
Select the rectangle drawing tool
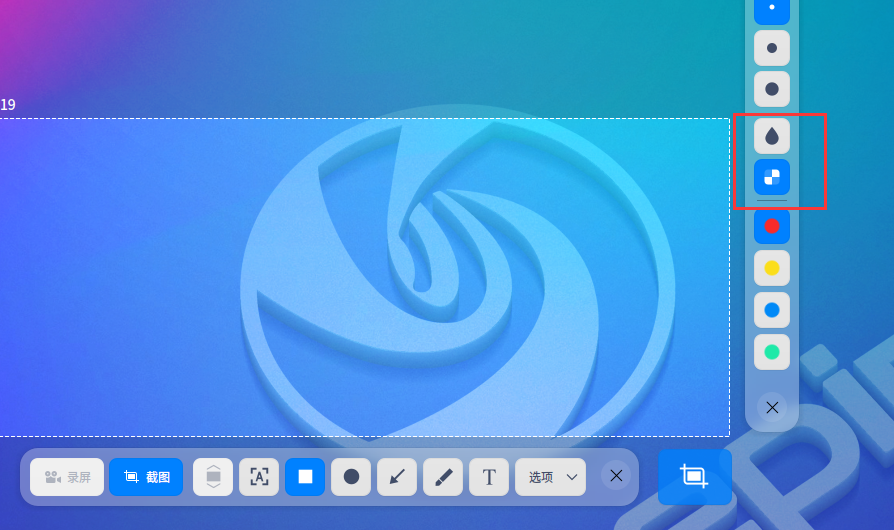tap(305, 476)
